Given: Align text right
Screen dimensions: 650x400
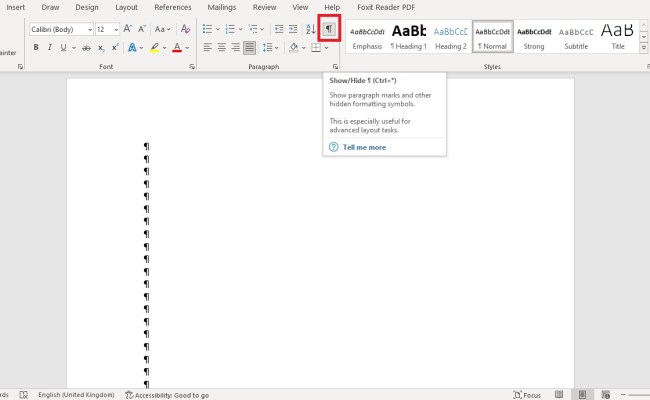Looking at the screenshot, I should coord(235,48).
